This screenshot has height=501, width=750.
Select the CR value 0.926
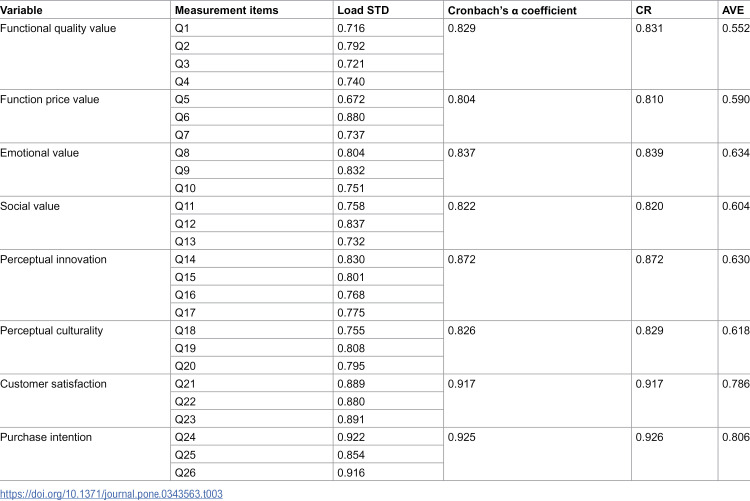(x=649, y=437)
